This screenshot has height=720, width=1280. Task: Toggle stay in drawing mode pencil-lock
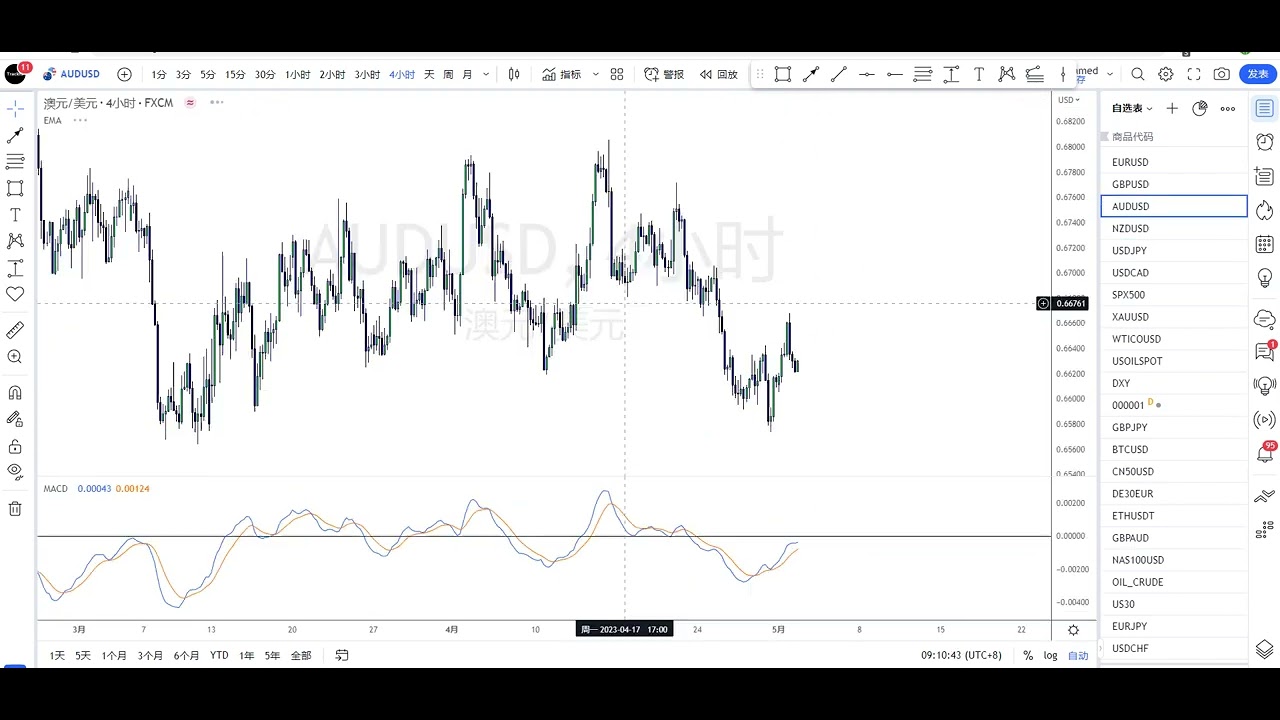pos(15,420)
